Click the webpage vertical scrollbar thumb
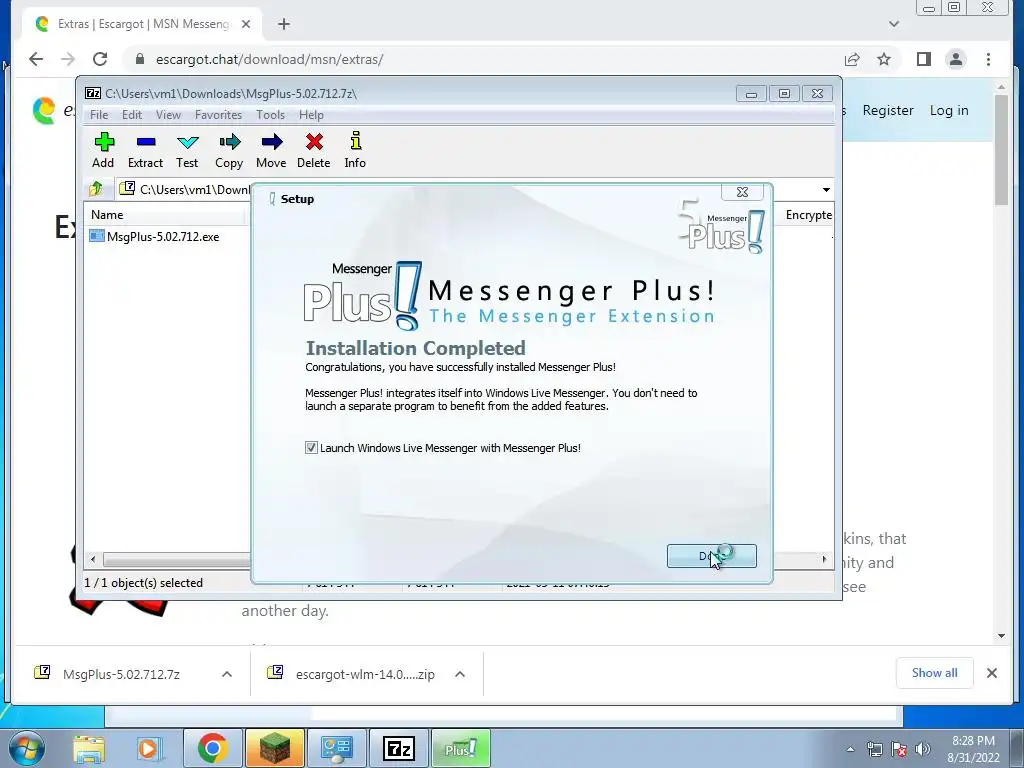1024x768 pixels. pyautogui.click(x=1001, y=150)
